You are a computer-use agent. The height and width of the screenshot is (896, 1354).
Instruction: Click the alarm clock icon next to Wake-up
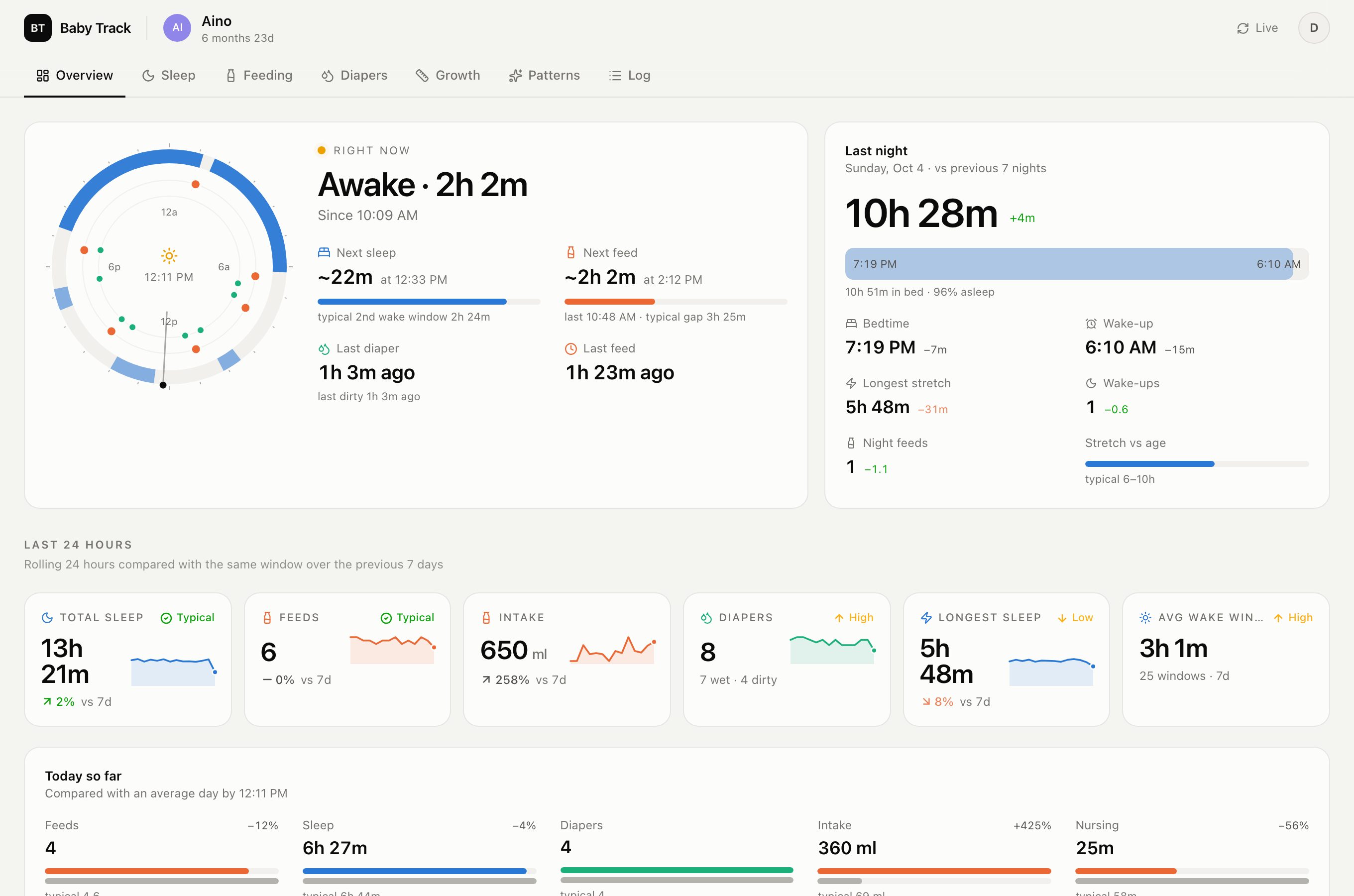(x=1091, y=324)
